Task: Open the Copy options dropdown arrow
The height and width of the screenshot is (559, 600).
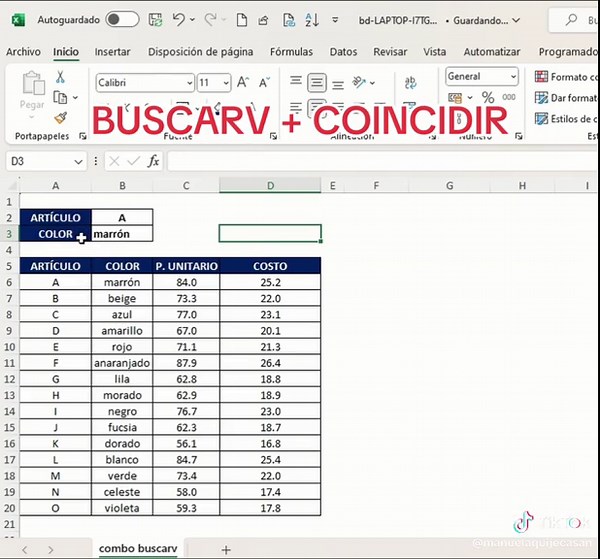Action: (x=75, y=98)
